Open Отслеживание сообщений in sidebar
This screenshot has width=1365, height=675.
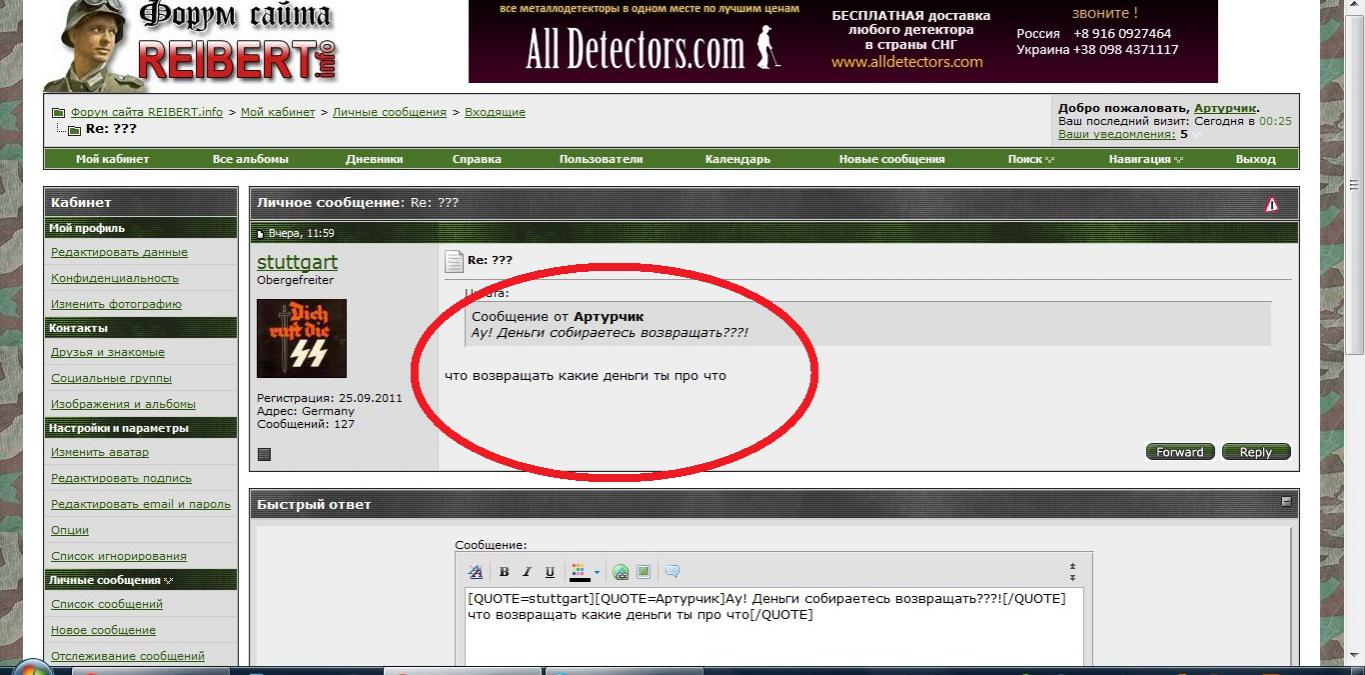(128, 656)
